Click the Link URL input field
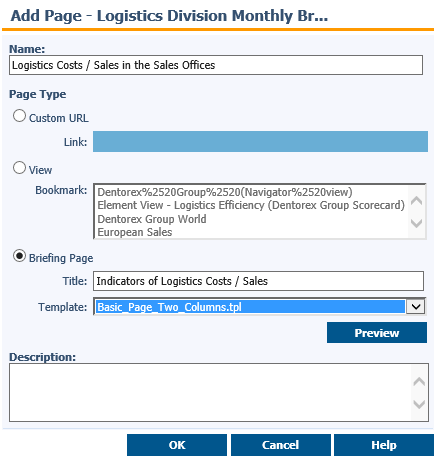This screenshot has height=466, width=436. tap(260, 141)
